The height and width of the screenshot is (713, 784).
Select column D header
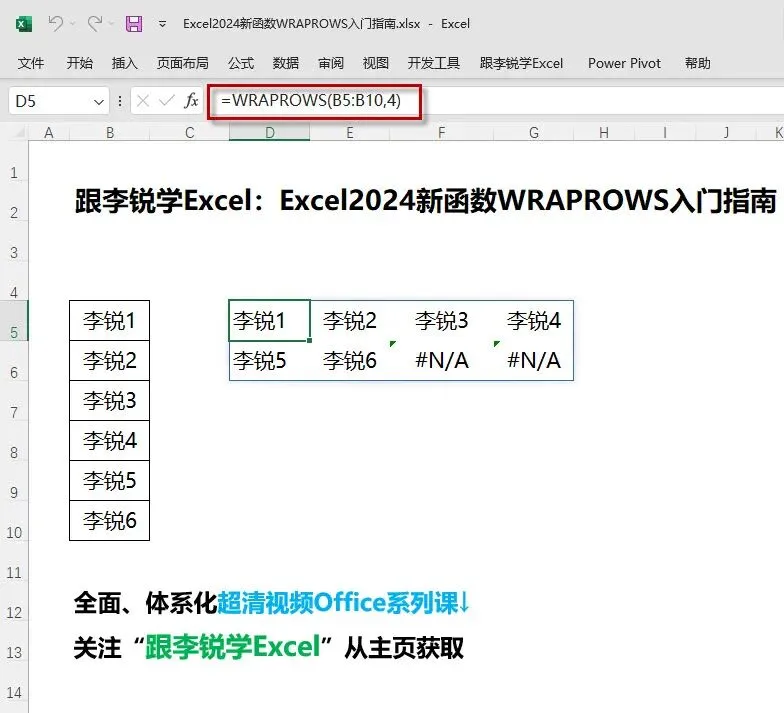coord(270,132)
